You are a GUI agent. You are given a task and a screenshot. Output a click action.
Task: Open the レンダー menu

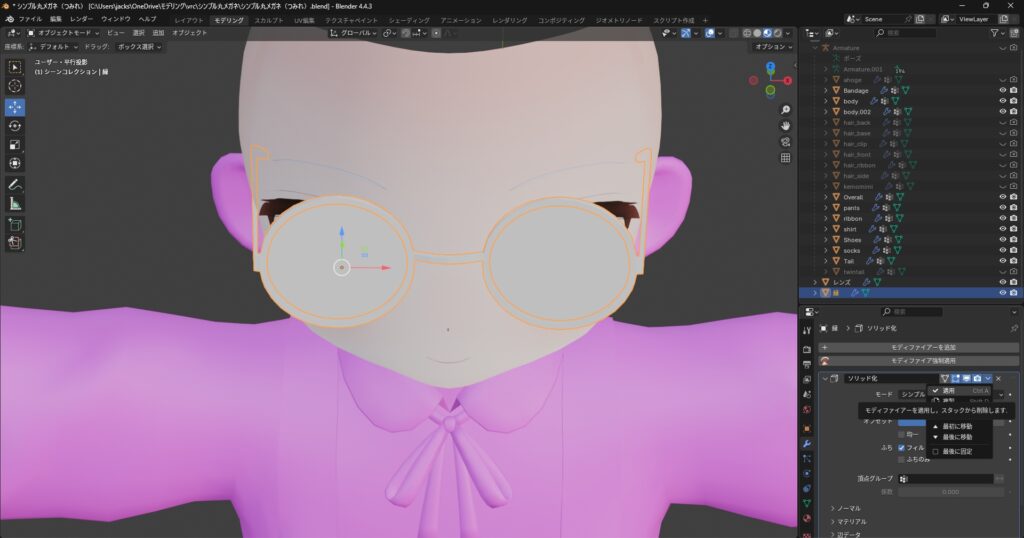pos(82,20)
